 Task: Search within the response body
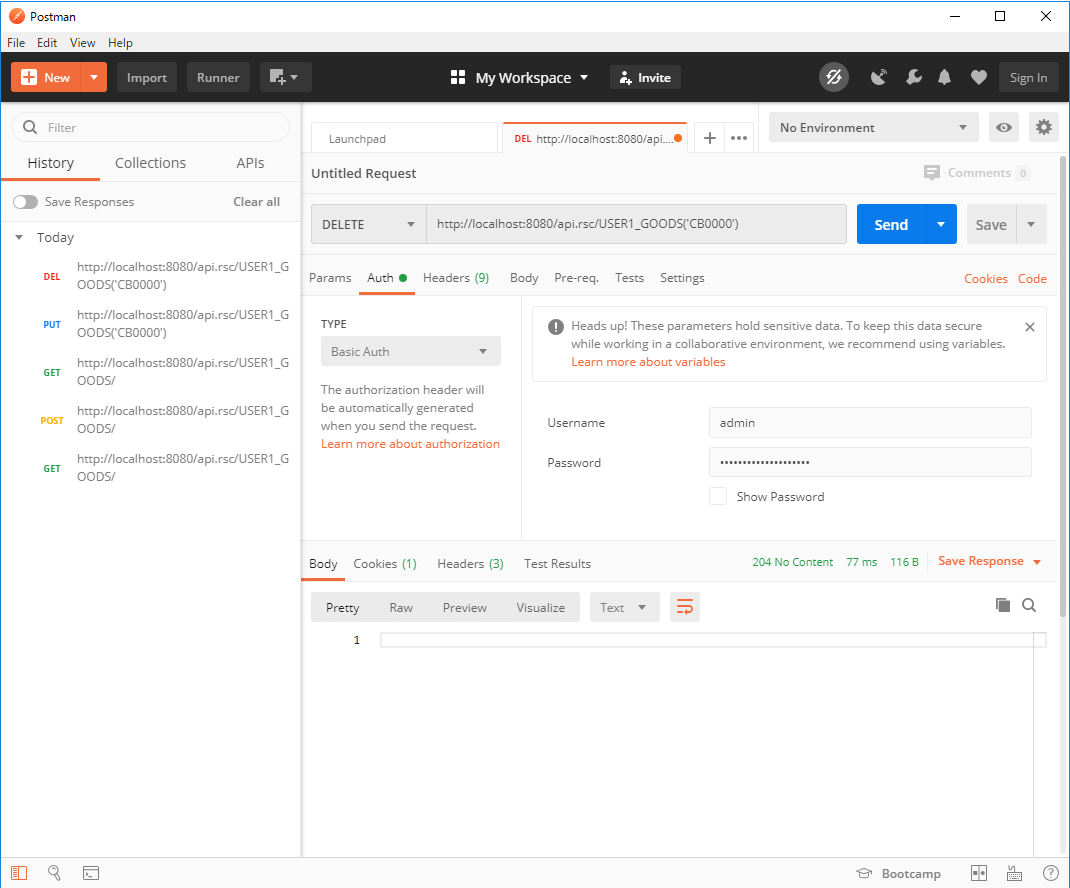click(1029, 605)
